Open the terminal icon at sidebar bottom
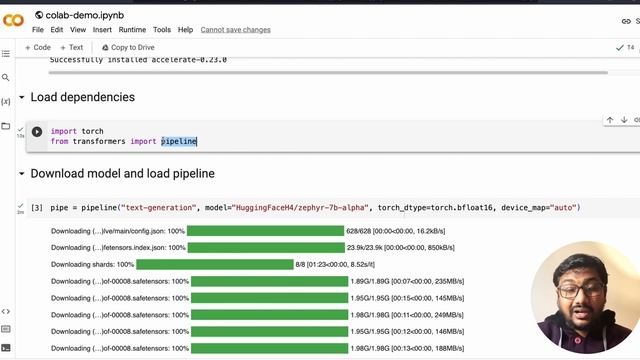Image resolution: width=640 pixels, height=360 pixels. (6, 348)
